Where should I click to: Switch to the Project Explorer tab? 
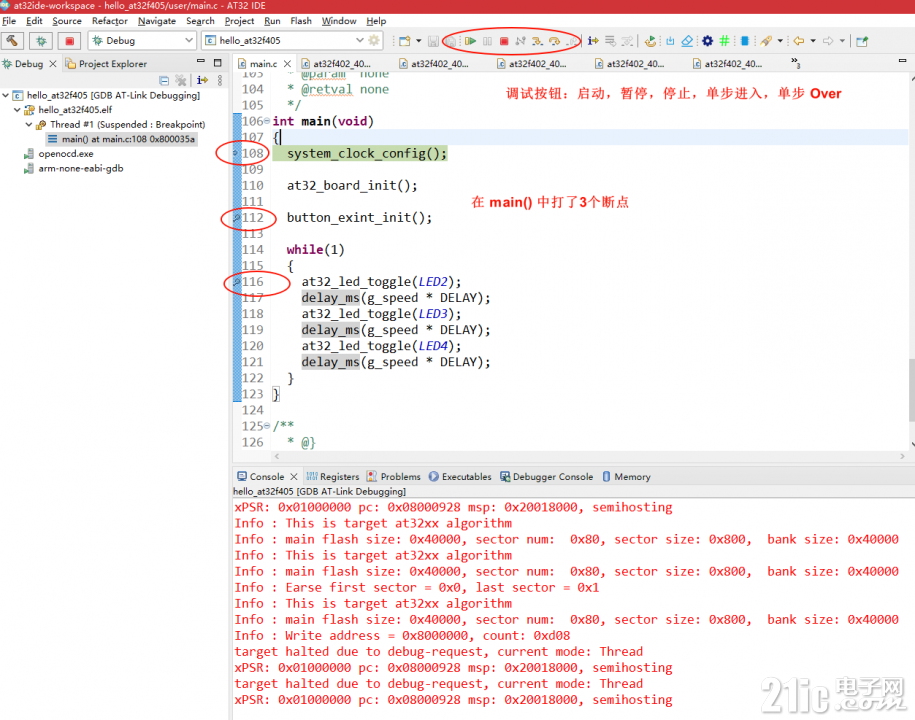[106, 64]
